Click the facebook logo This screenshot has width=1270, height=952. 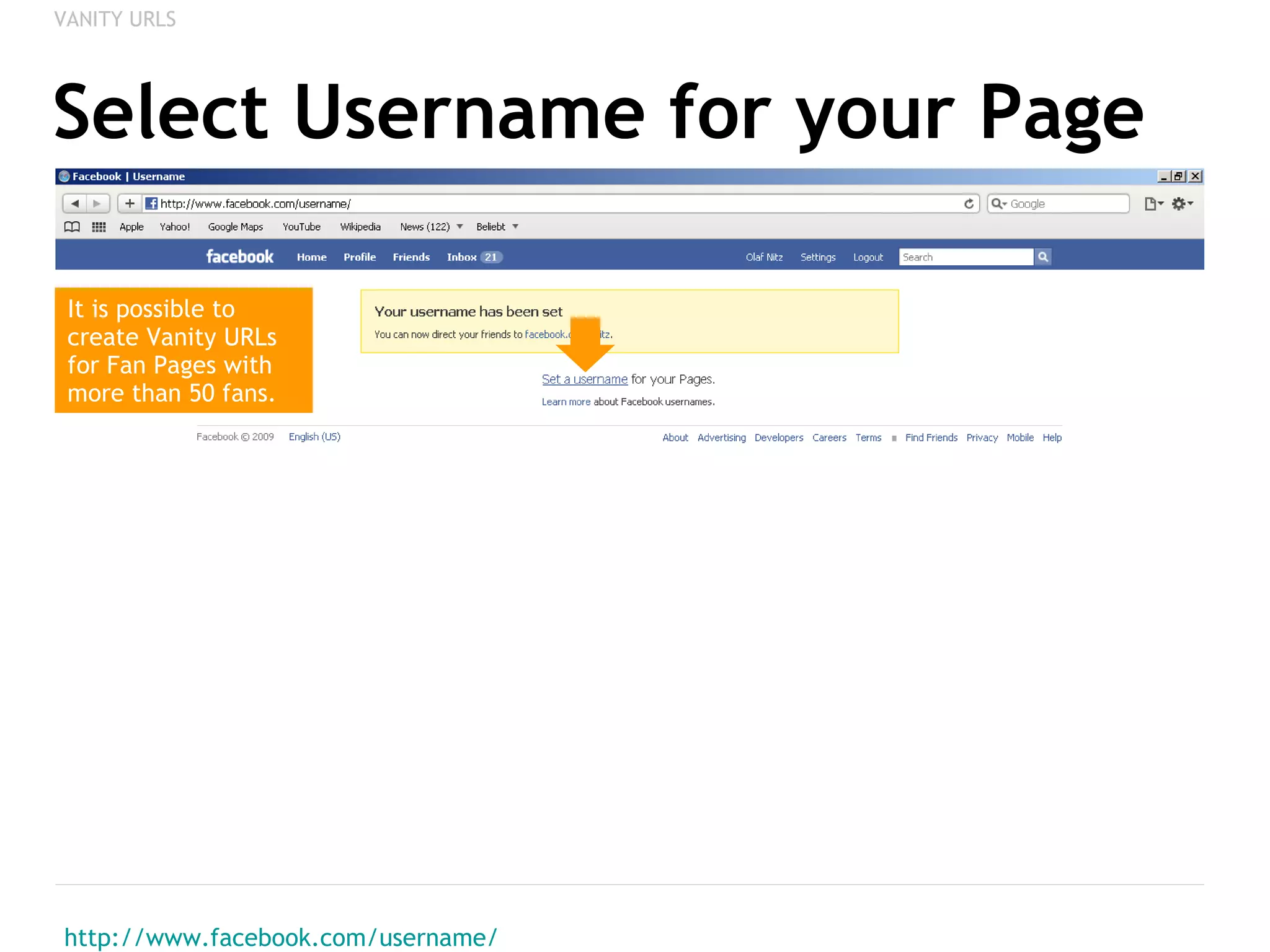pos(239,257)
